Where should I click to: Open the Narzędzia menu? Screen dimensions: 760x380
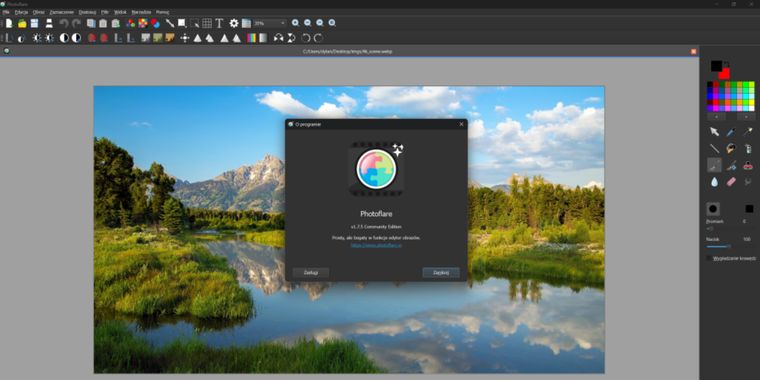click(x=142, y=12)
